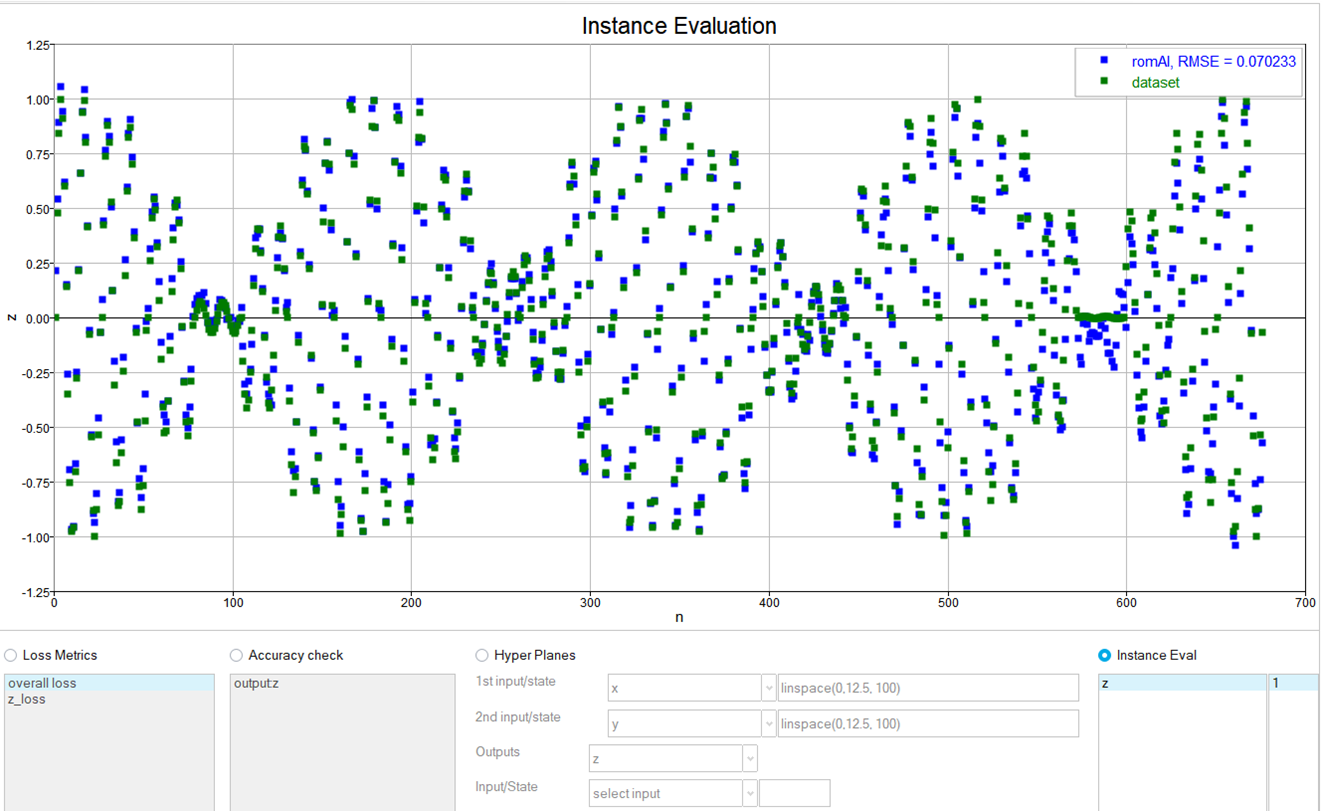Enable the Accuracy check radio option
Image resolution: width=1323 pixels, height=811 pixels.
pos(236,655)
